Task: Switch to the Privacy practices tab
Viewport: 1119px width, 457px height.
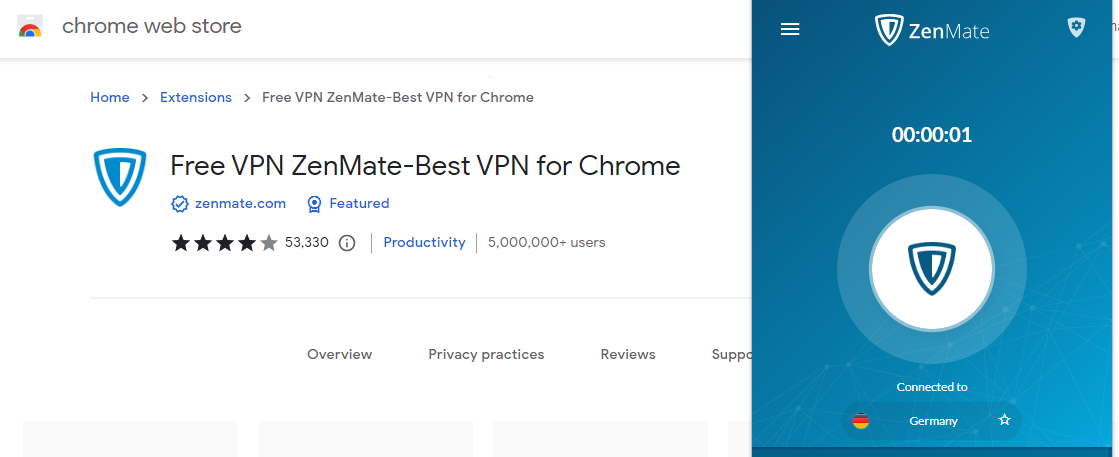Action: click(486, 354)
